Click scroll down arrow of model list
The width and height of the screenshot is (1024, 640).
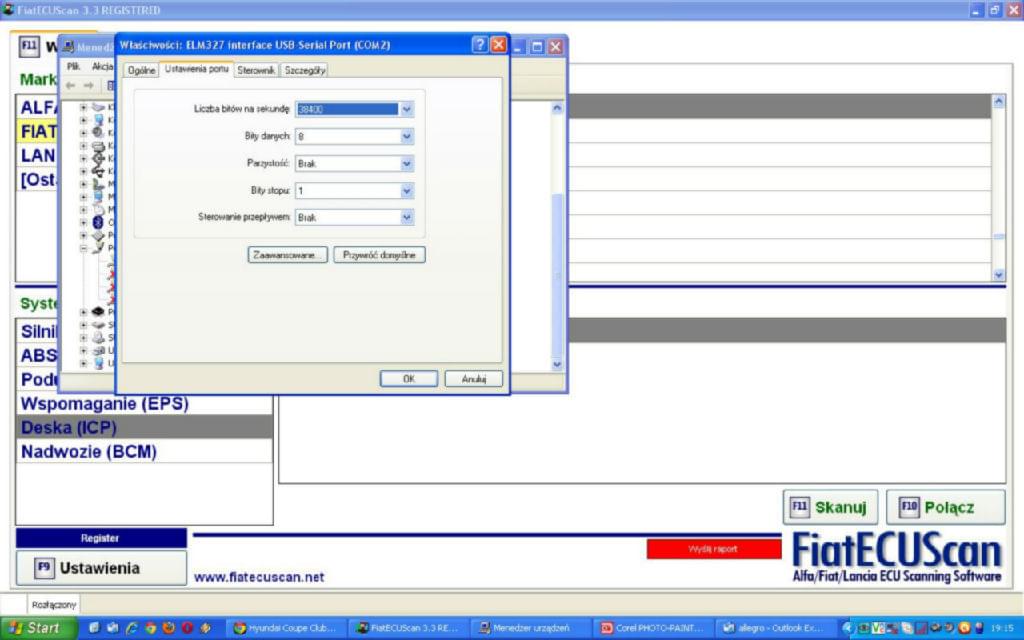pos(999,275)
